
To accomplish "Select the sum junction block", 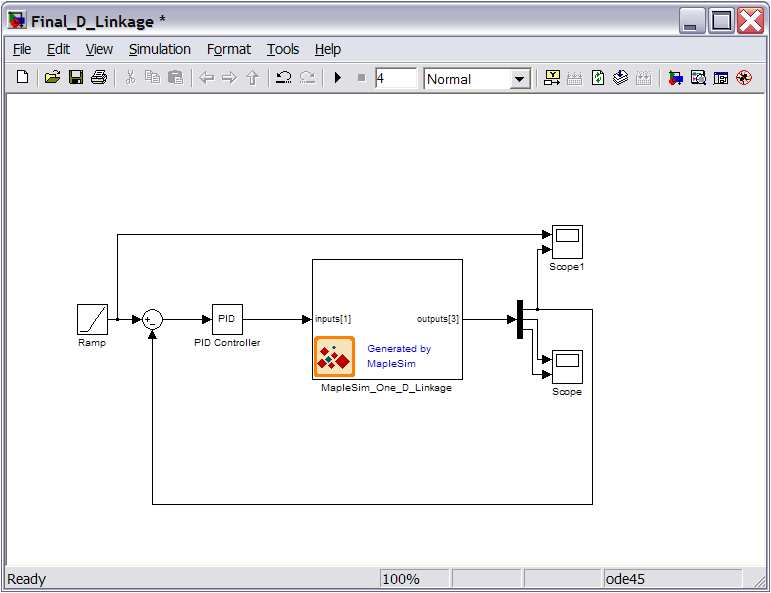I will pyautogui.click(x=152, y=319).
